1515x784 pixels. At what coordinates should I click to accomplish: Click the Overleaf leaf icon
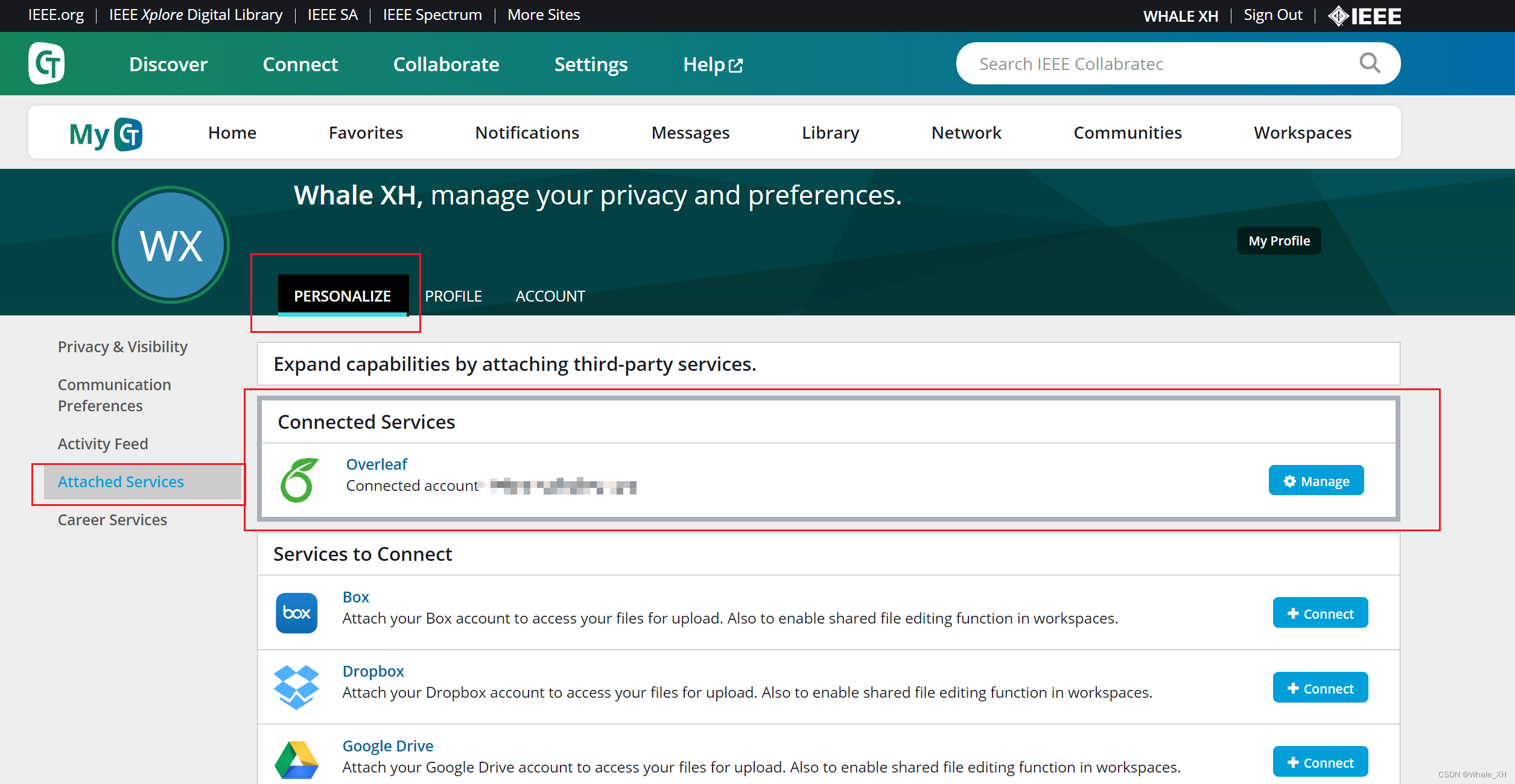[x=299, y=480]
